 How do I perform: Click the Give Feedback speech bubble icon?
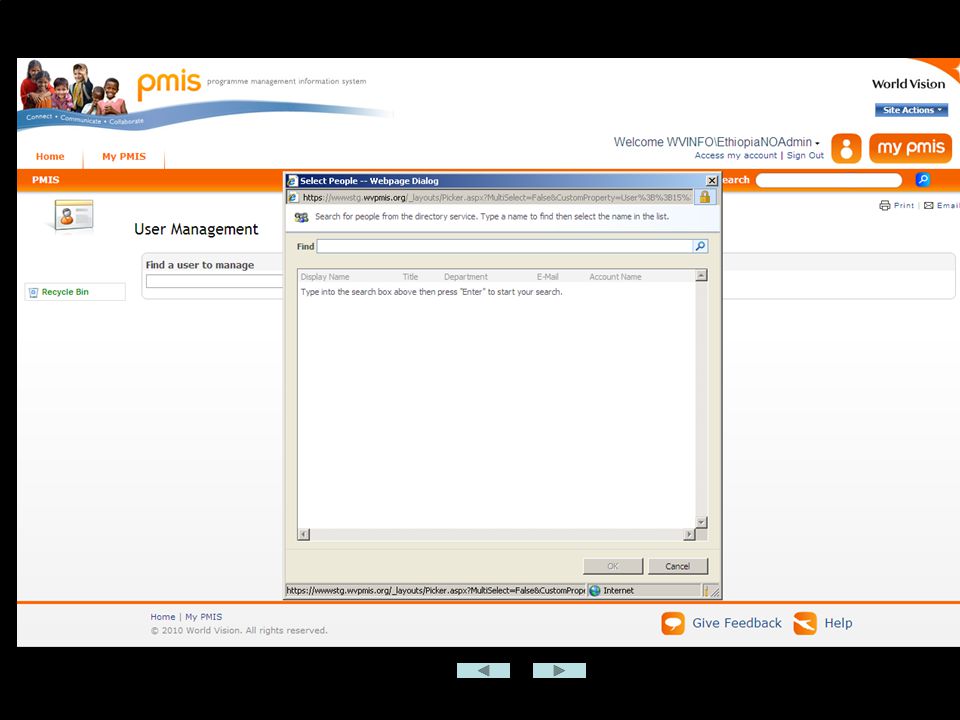click(673, 623)
